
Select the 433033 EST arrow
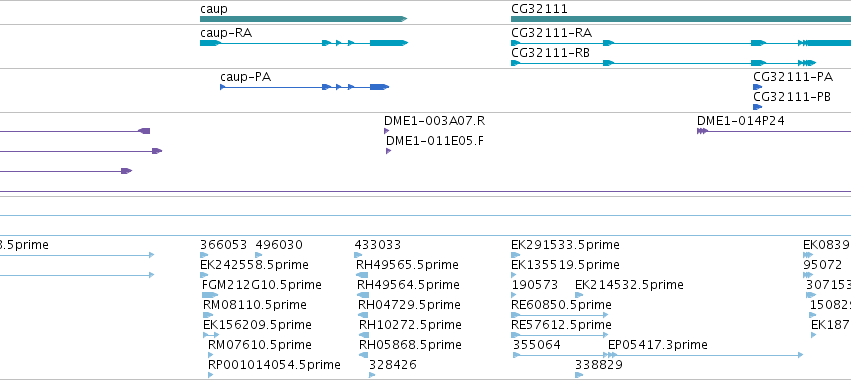coord(358,255)
